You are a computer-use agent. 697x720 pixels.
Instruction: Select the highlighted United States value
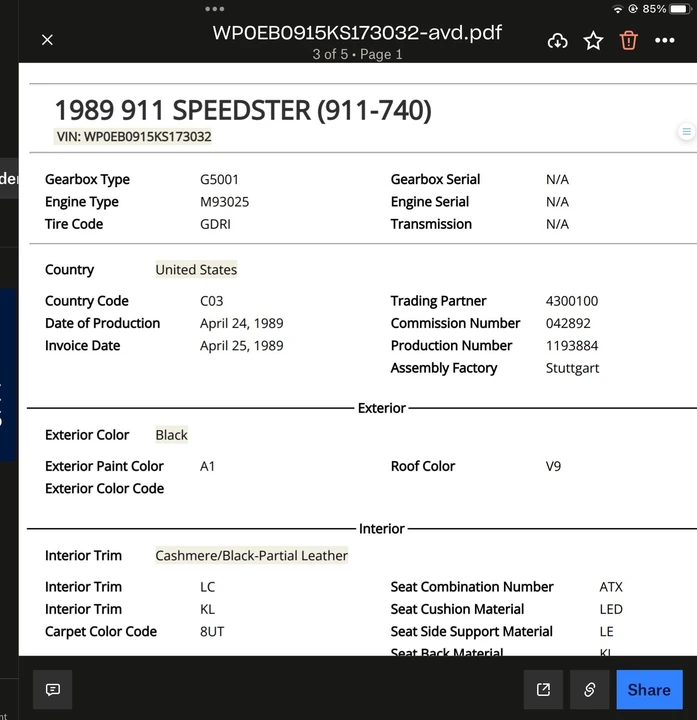pos(196,270)
